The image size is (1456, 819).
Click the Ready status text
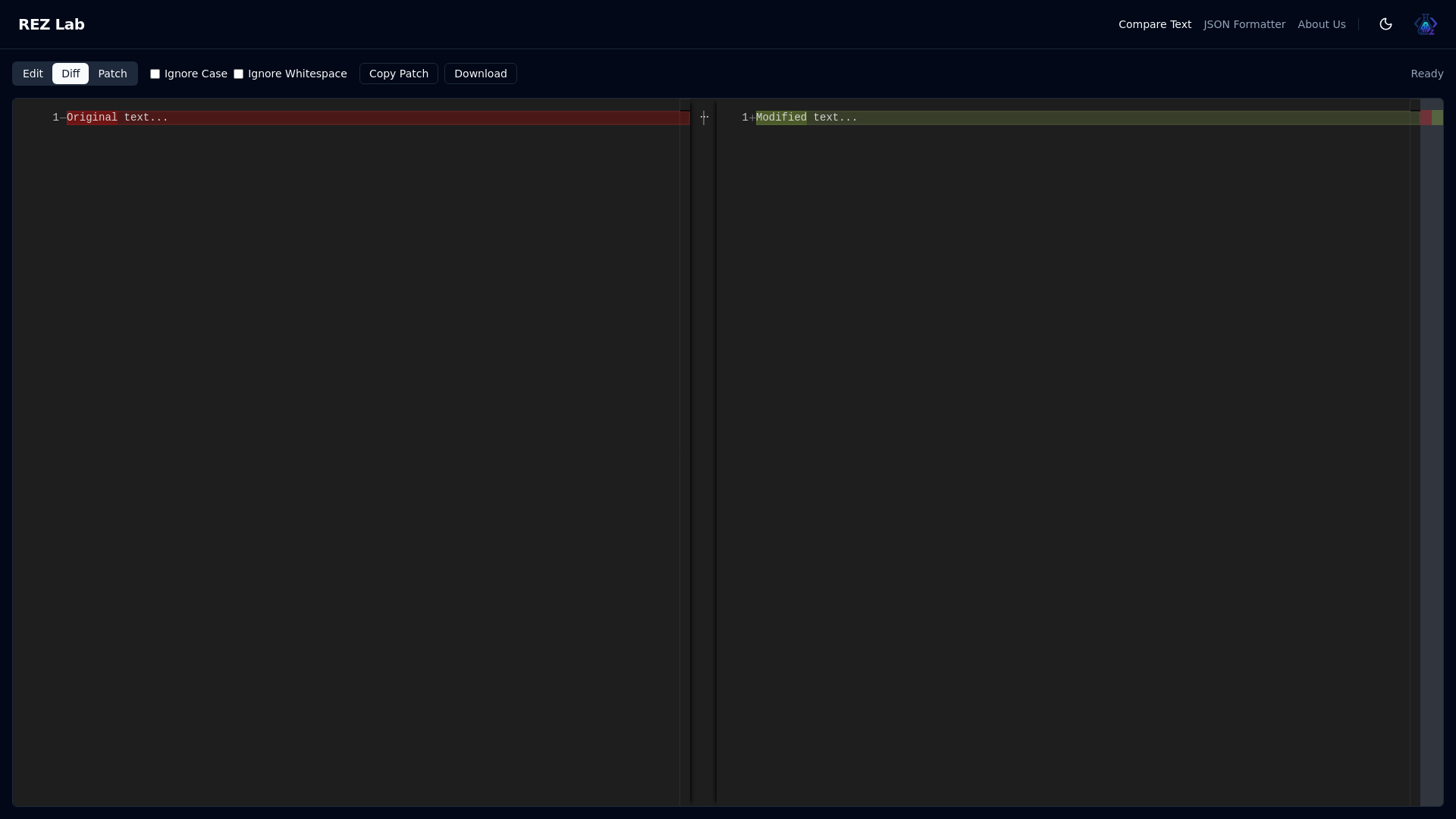tap(1427, 74)
